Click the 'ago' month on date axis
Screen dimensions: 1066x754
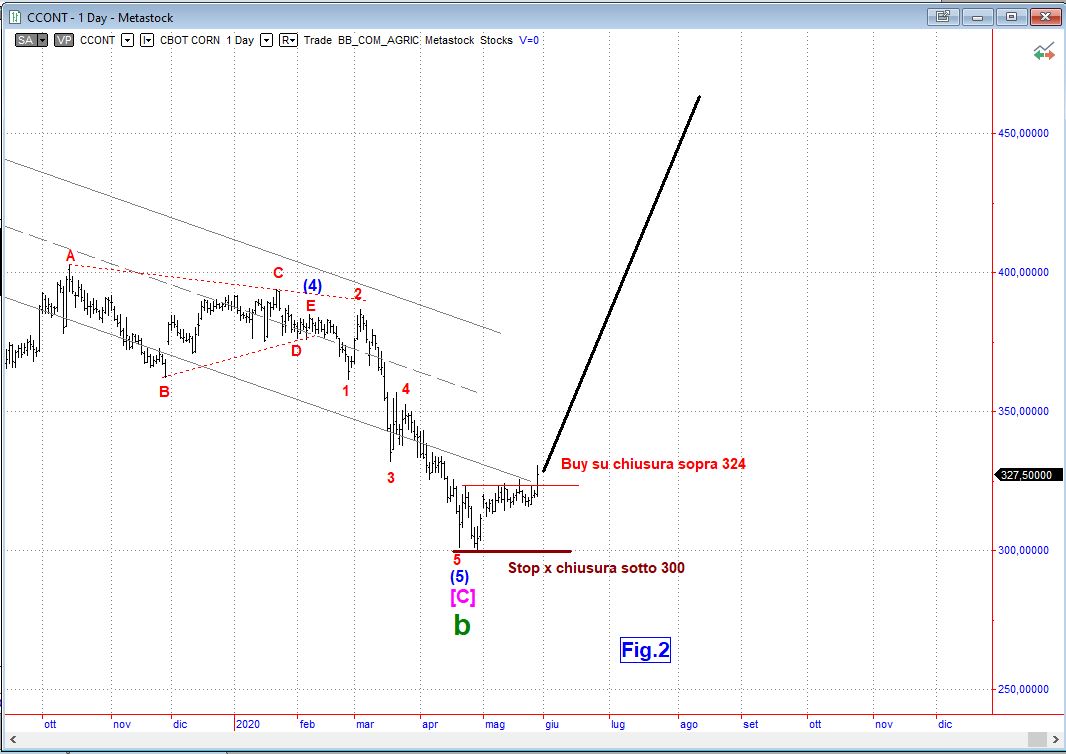click(689, 724)
